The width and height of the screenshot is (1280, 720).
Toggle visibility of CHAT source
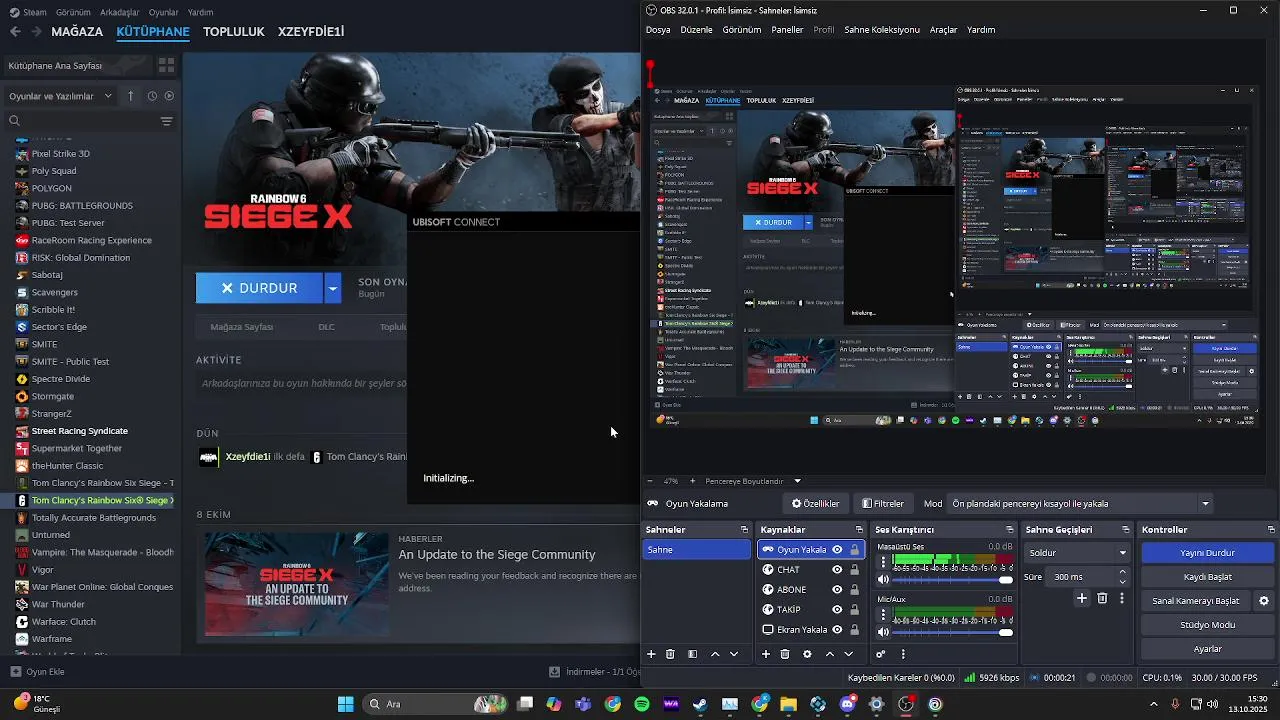click(x=837, y=570)
